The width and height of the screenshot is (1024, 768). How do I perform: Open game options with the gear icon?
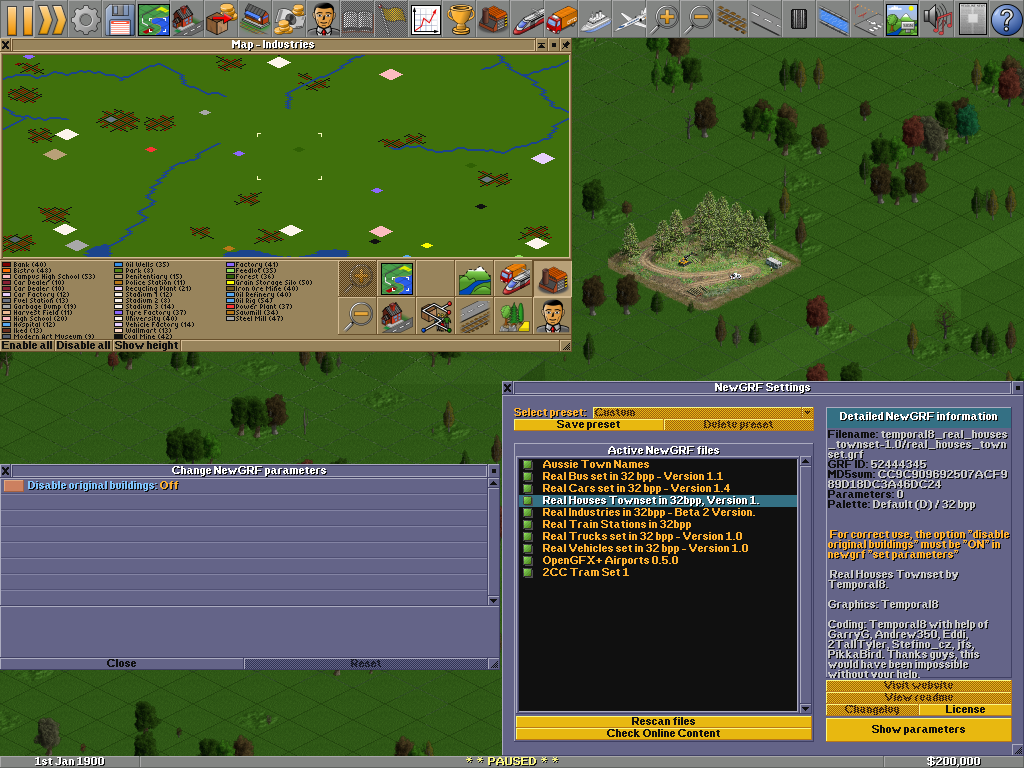pyautogui.click(x=86, y=18)
